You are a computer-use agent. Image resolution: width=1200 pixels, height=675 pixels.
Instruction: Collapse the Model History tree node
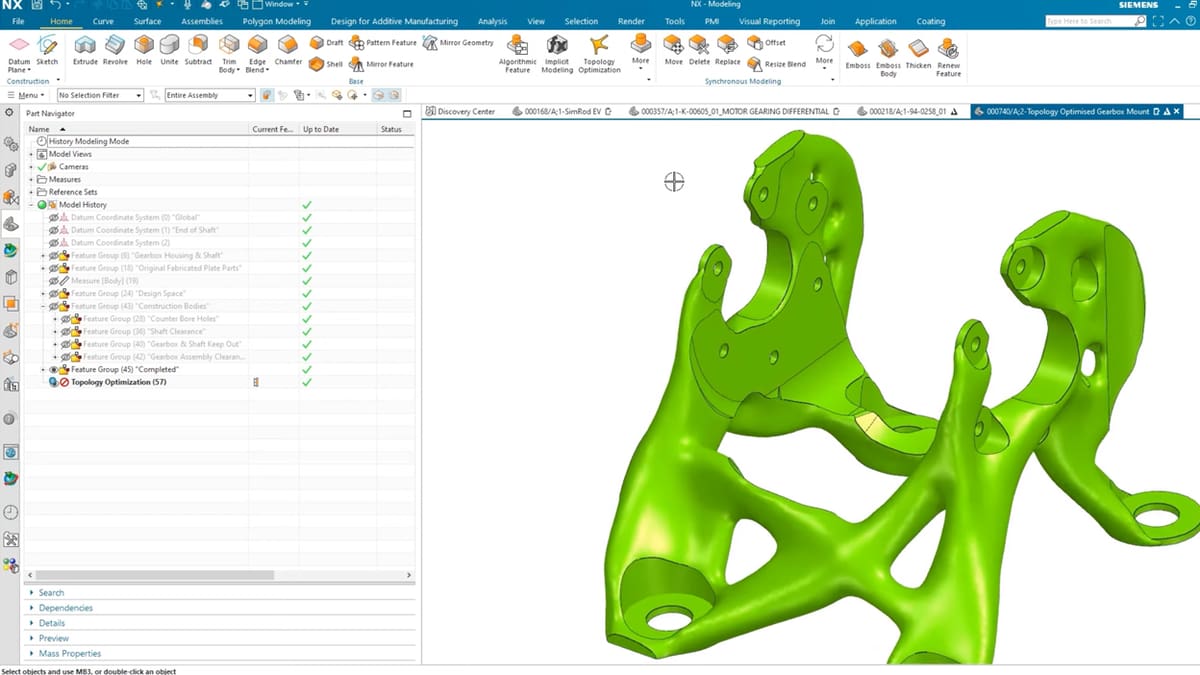(x=32, y=205)
